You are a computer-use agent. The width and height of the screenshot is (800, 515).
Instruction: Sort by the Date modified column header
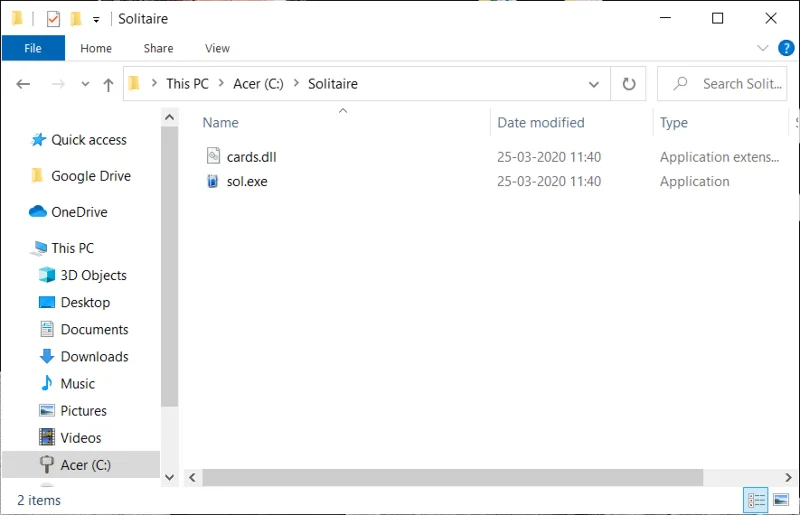tap(541, 122)
